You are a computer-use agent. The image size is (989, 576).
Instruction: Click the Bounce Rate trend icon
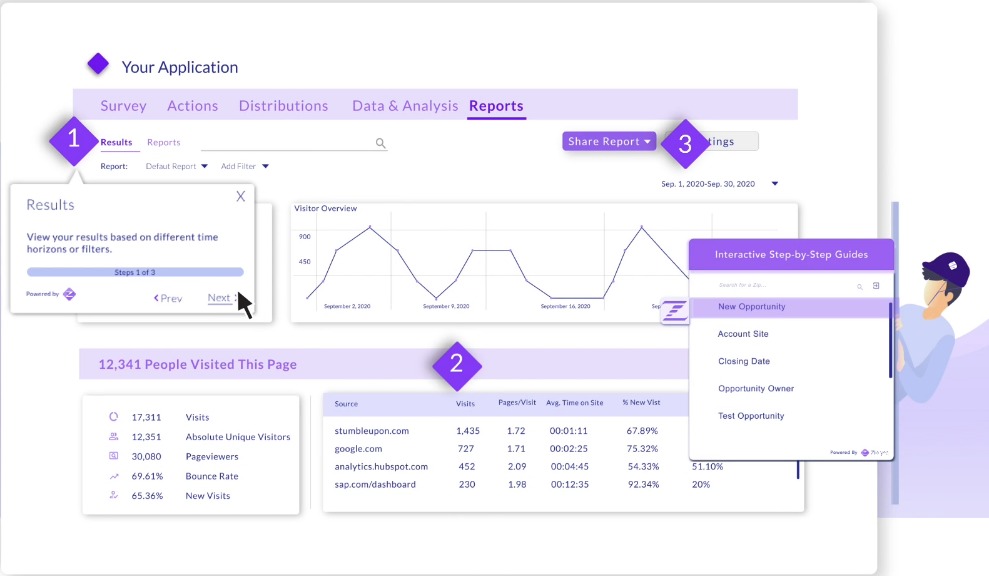(114, 476)
